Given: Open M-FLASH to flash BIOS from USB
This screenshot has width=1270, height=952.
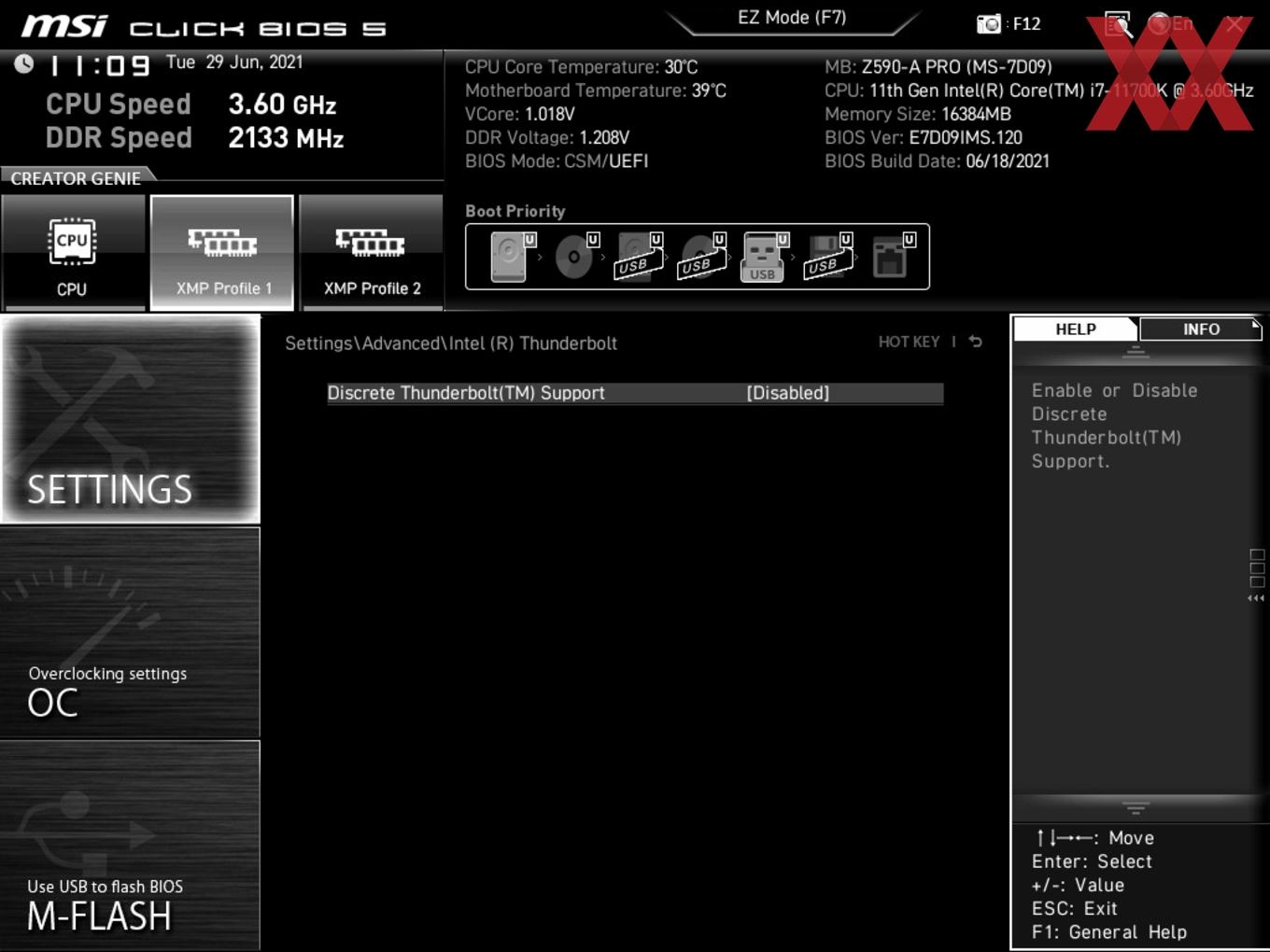Looking at the screenshot, I should (131, 846).
